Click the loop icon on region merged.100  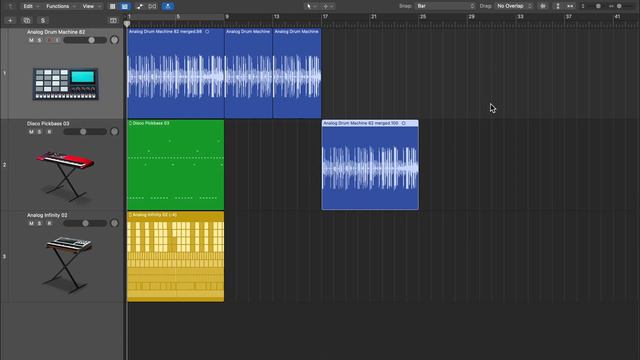tap(403, 123)
